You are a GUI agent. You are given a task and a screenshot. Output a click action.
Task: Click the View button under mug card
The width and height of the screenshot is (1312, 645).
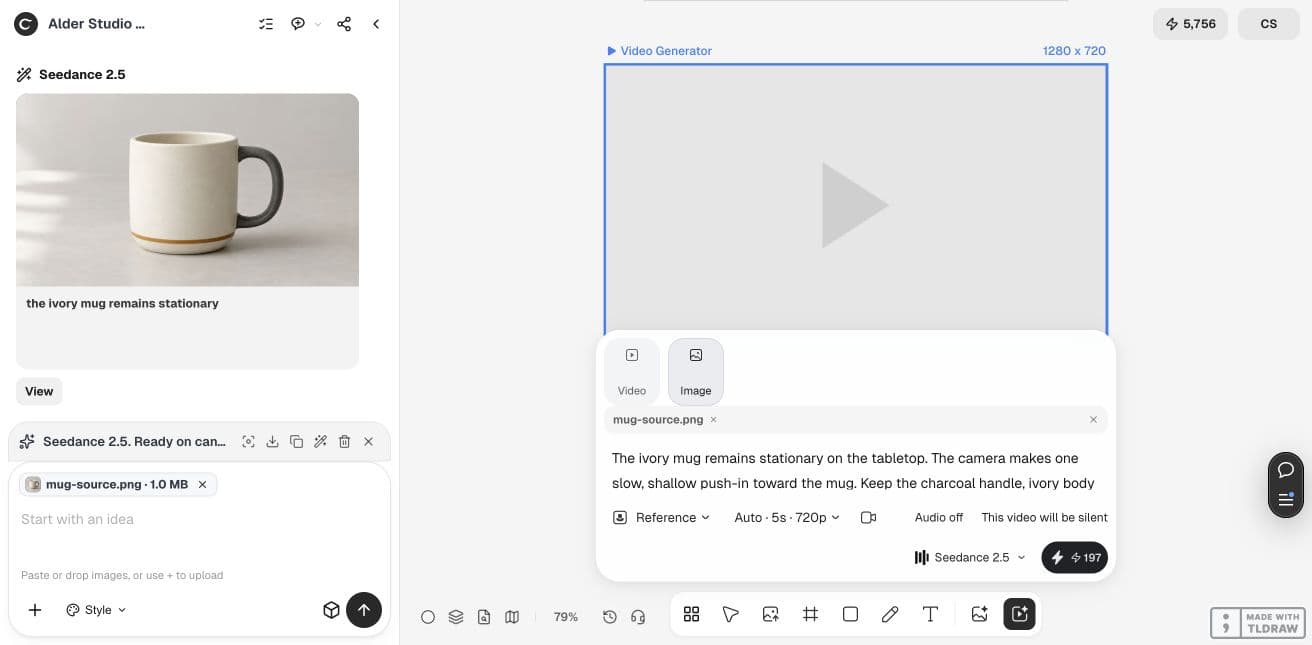pos(39,391)
